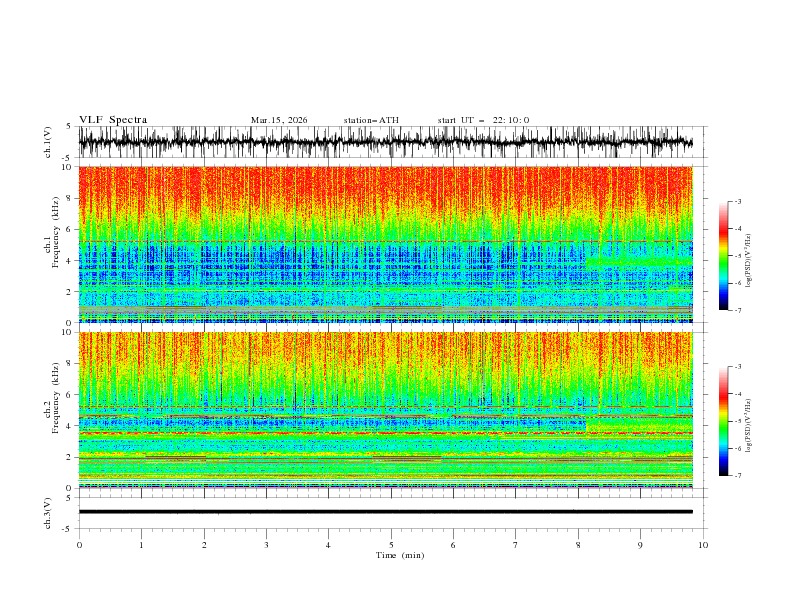The width and height of the screenshot is (792, 612).
Task: Click the 0 tick on the time axis
Action: (x=79, y=545)
